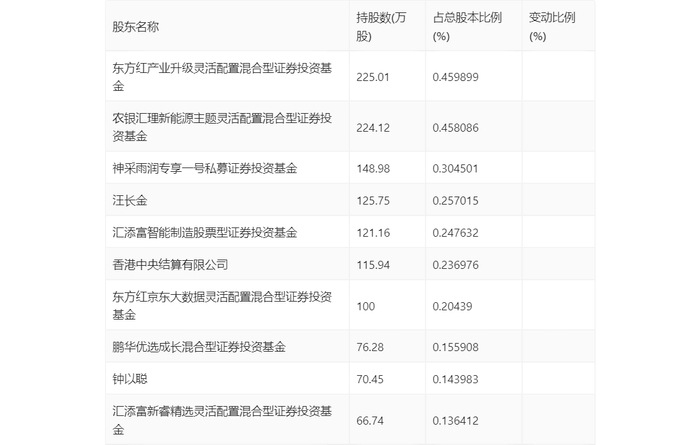Select shareholder 东方红产业升级灵活配置混合型证券投资基金
The height and width of the screenshot is (445, 700).
click(222, 77)
